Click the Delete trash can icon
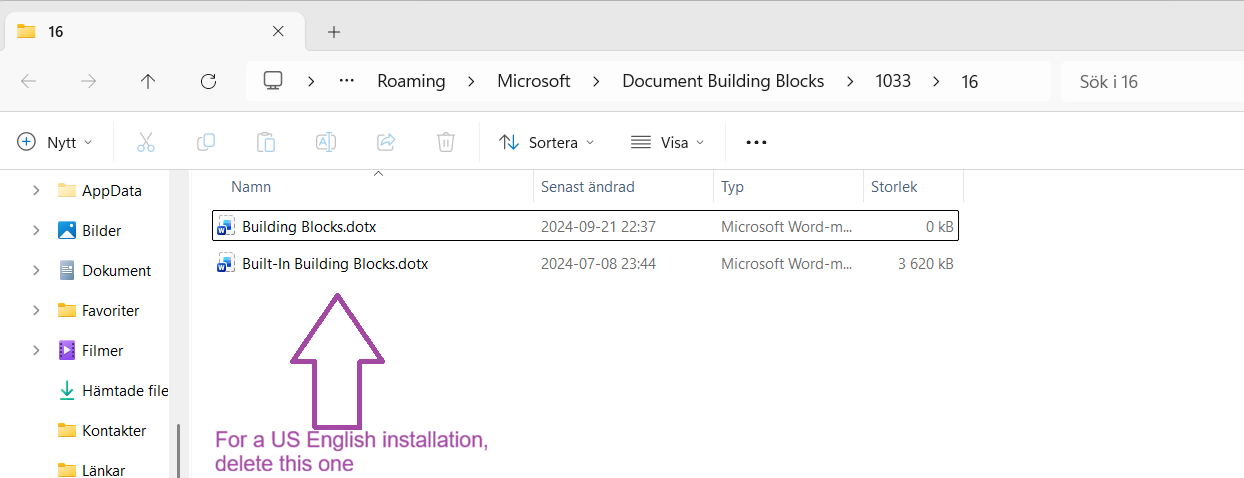This screenshot has height=478, width=1244. (446, 142)
